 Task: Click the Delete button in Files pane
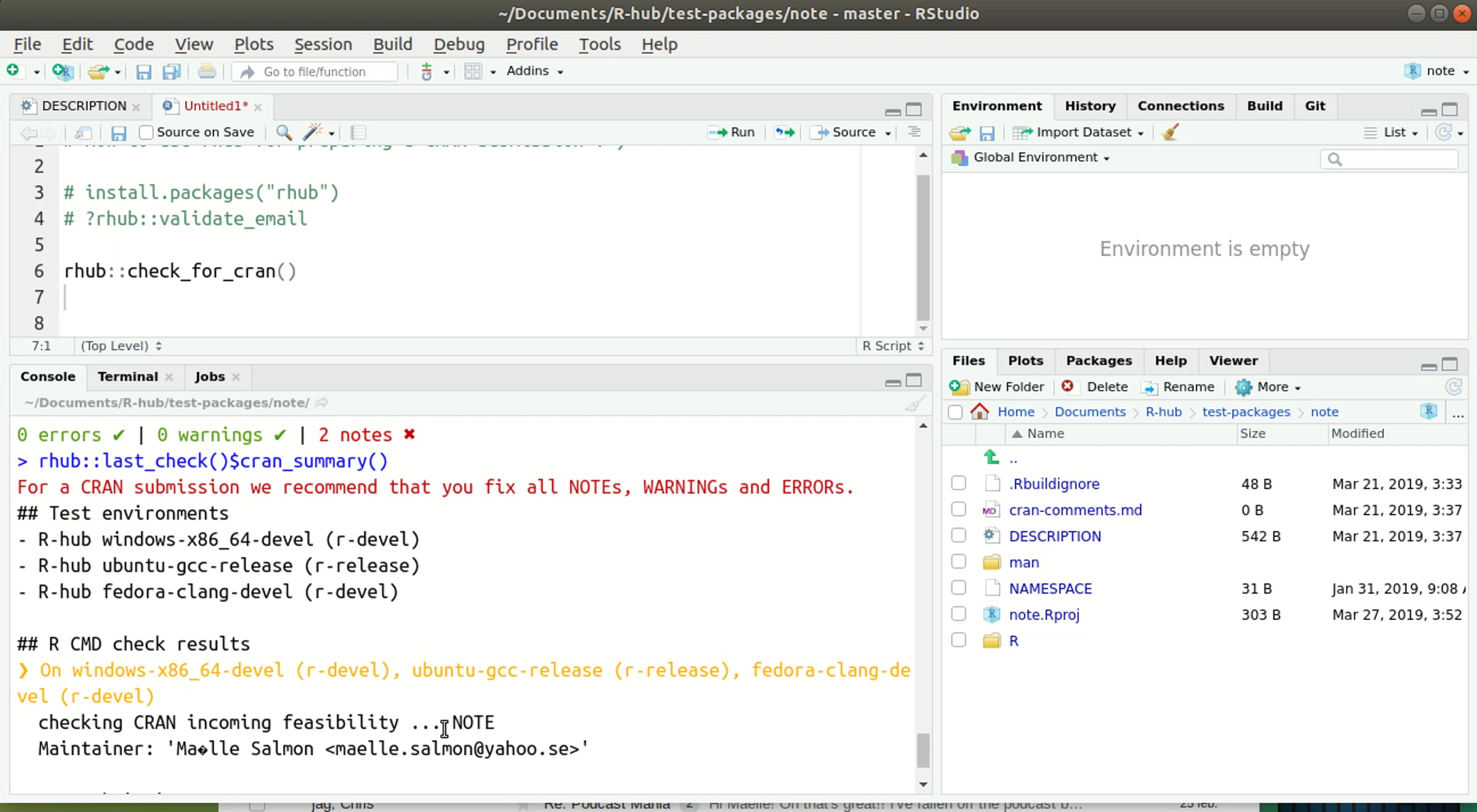tap(1095, 387)
